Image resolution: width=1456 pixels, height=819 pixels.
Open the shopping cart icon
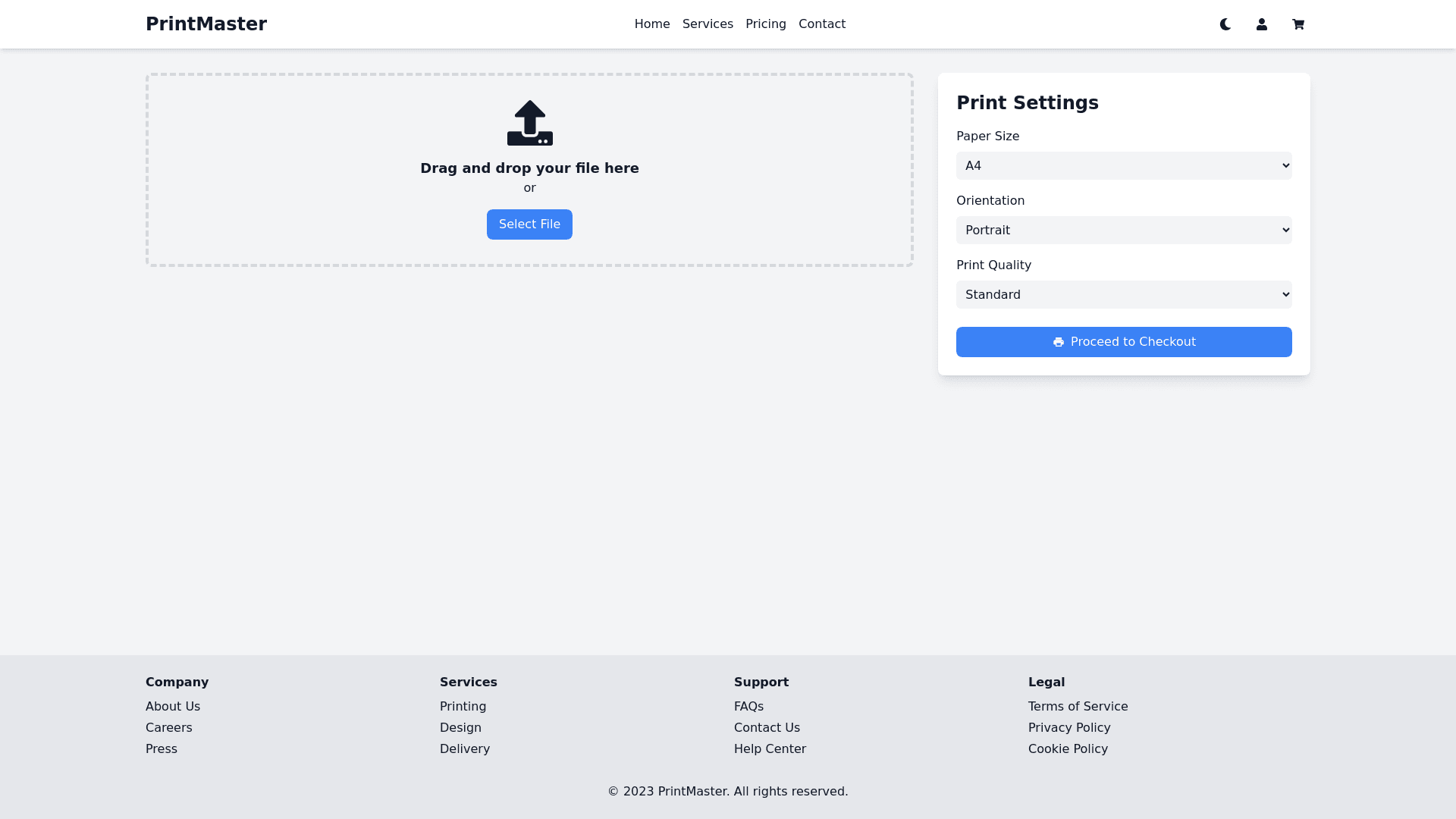pos(1298,24)
